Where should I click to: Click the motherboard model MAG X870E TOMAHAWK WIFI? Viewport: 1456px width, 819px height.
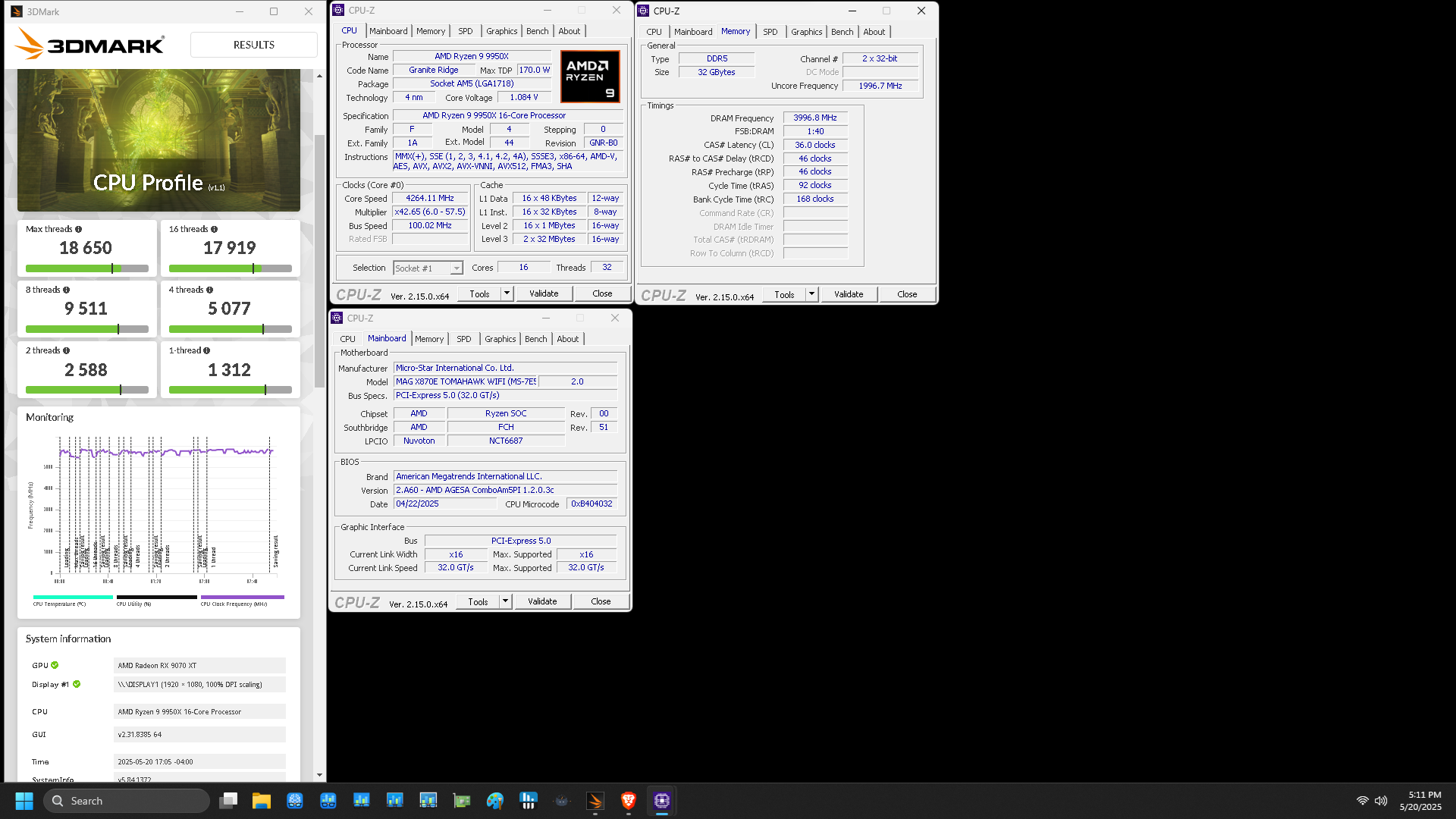coord(466,381)
